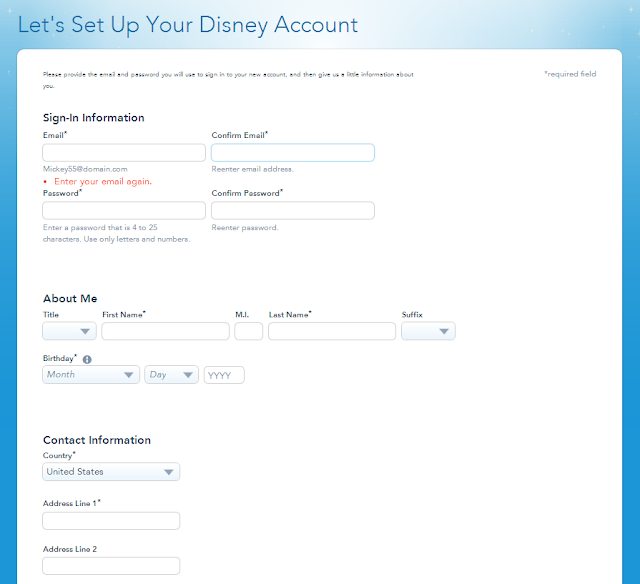Open the Country dropdown showing United States
The image size is (640, 584).
111,472
